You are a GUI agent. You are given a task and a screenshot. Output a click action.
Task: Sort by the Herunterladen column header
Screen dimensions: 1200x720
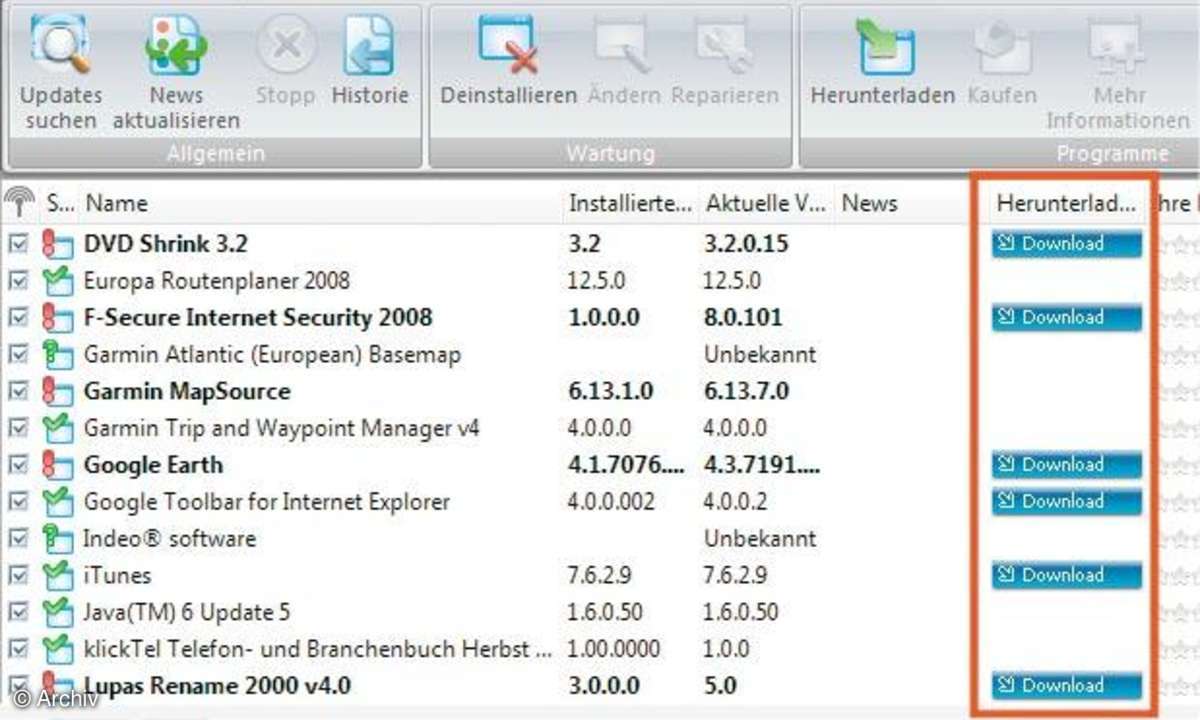[1066, 203]
